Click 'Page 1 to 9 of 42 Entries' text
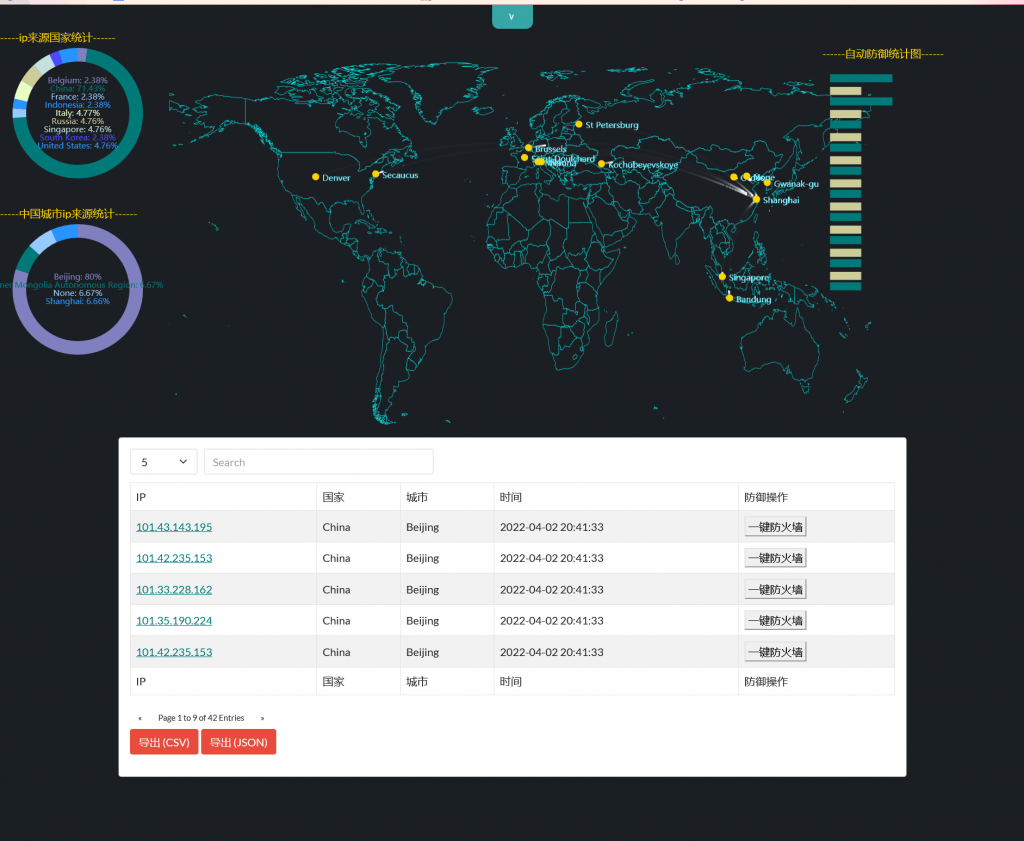The image size is (1024, 841). [201, 718]
